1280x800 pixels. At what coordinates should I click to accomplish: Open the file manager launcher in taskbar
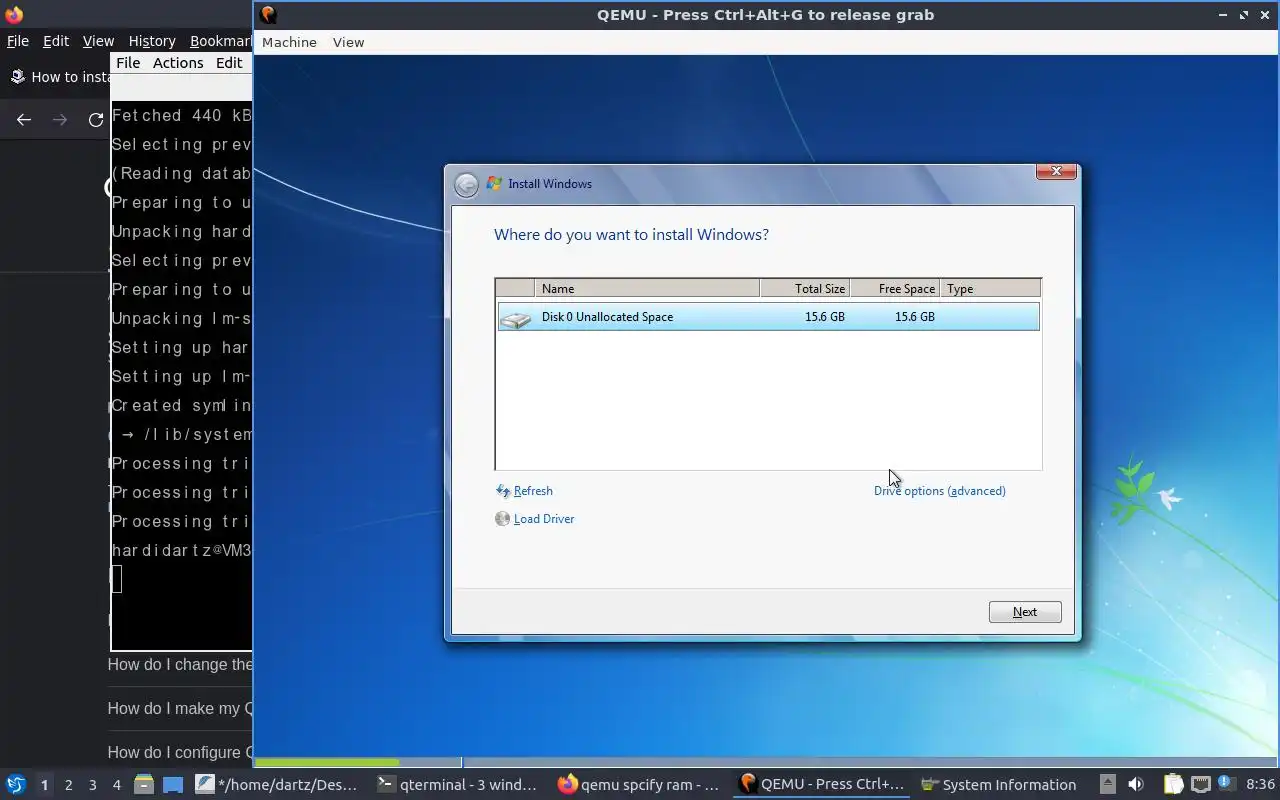(143, 785)
